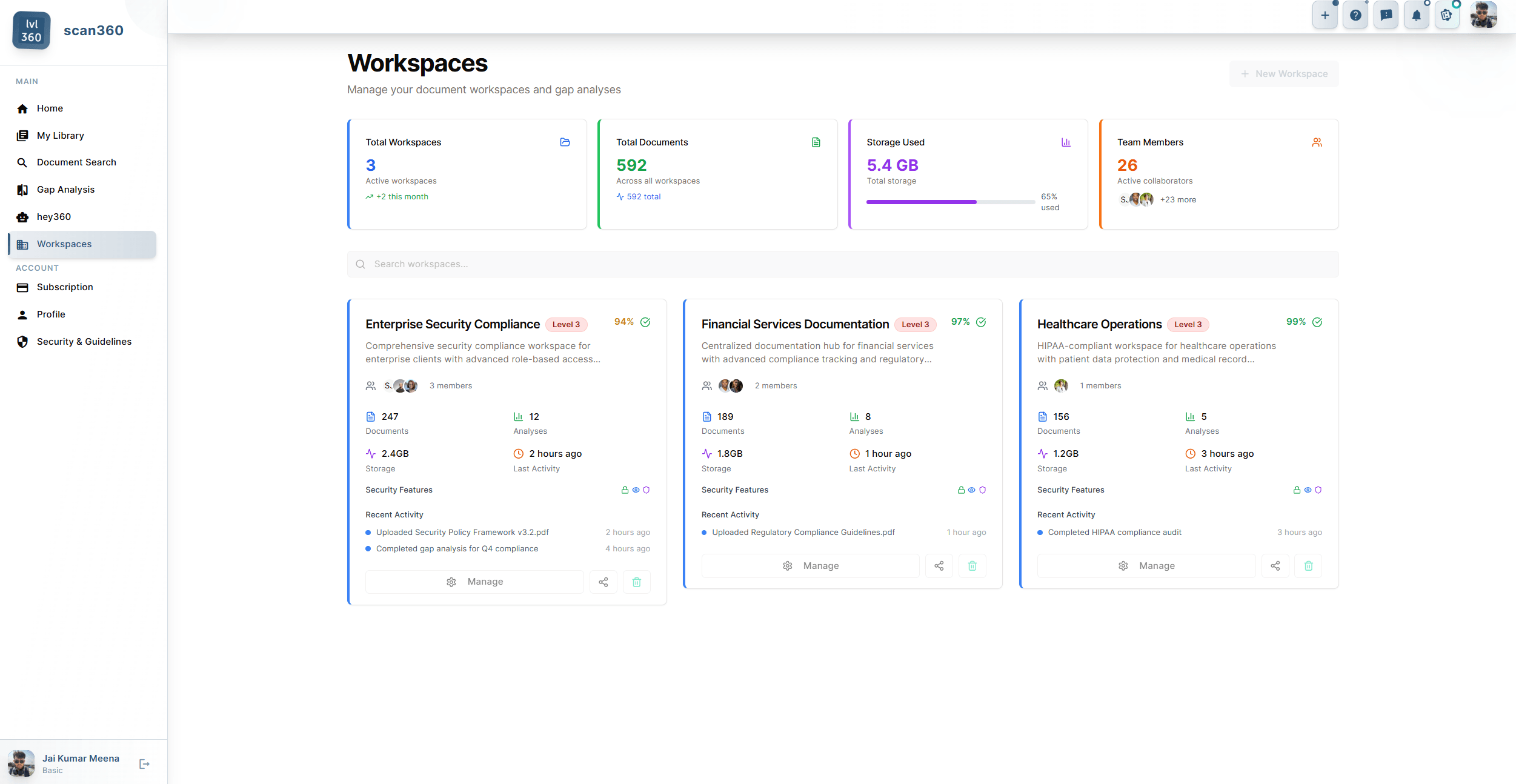
Task: Open Gap Analysis from the sidebar
Action: tap(65, 189)
